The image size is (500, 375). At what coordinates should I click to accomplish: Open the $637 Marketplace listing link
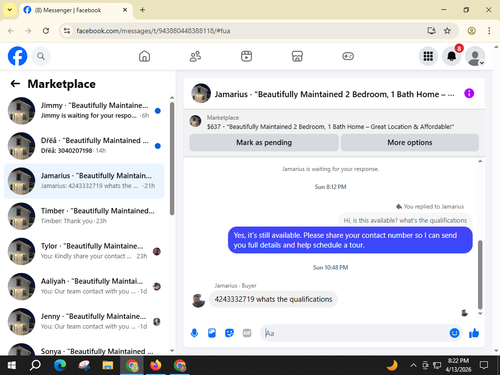click(330, 127)
